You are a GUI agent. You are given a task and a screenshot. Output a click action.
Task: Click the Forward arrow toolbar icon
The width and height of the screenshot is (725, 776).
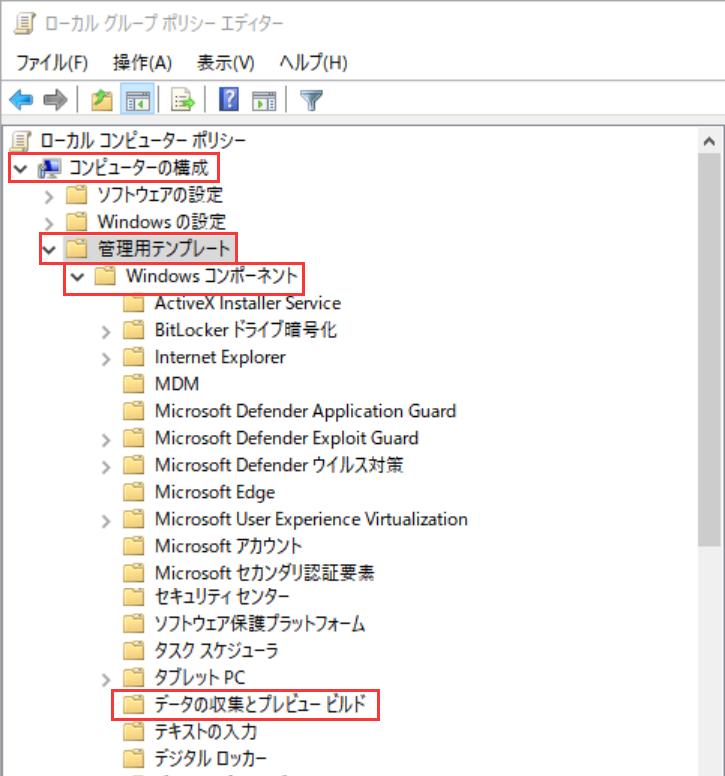coord(55,99)
